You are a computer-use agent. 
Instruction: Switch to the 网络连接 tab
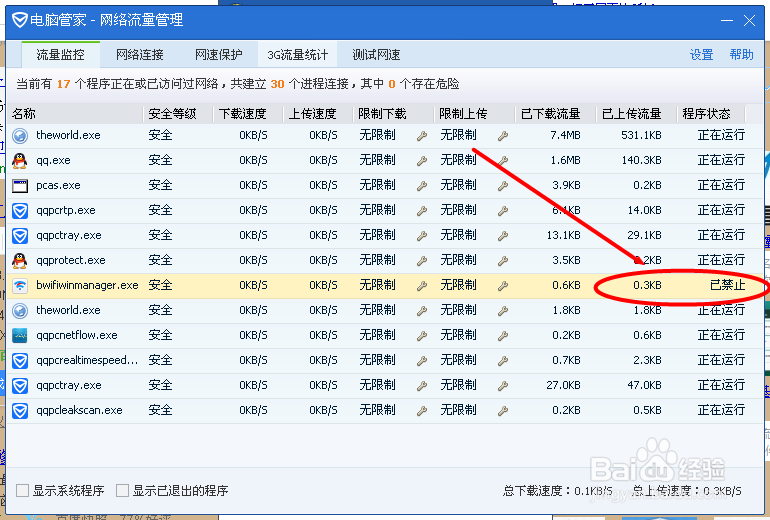click(139, 55)
